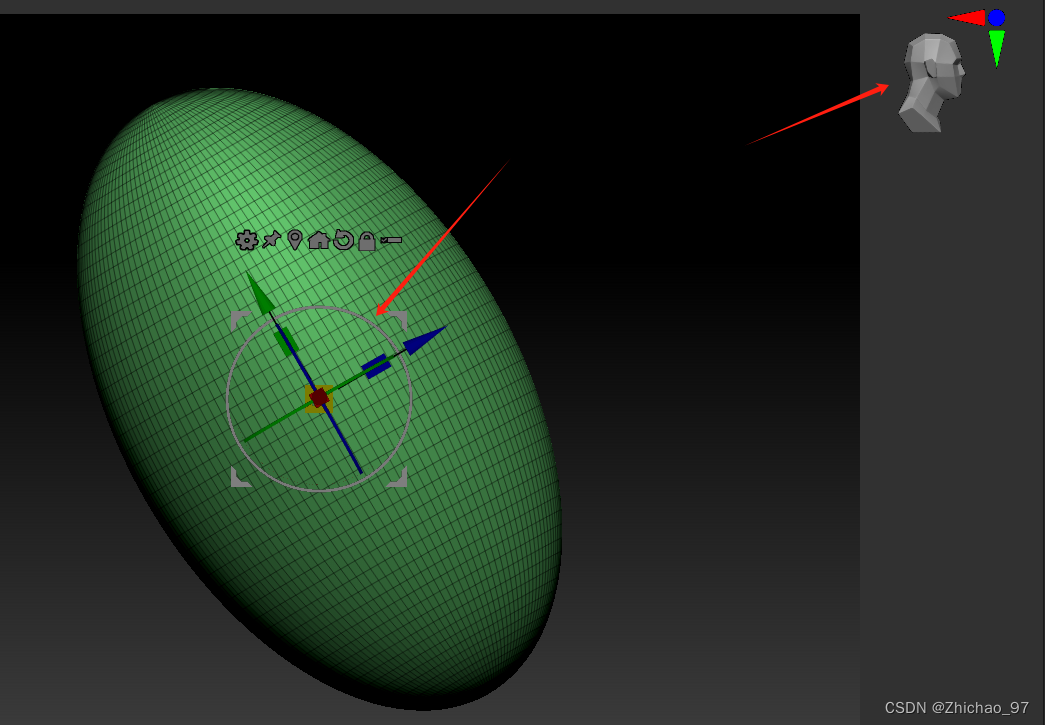The width and height of the screenshot is (1045, 725).
Task: Click the location marker gizmo icon
Action: 295,240
